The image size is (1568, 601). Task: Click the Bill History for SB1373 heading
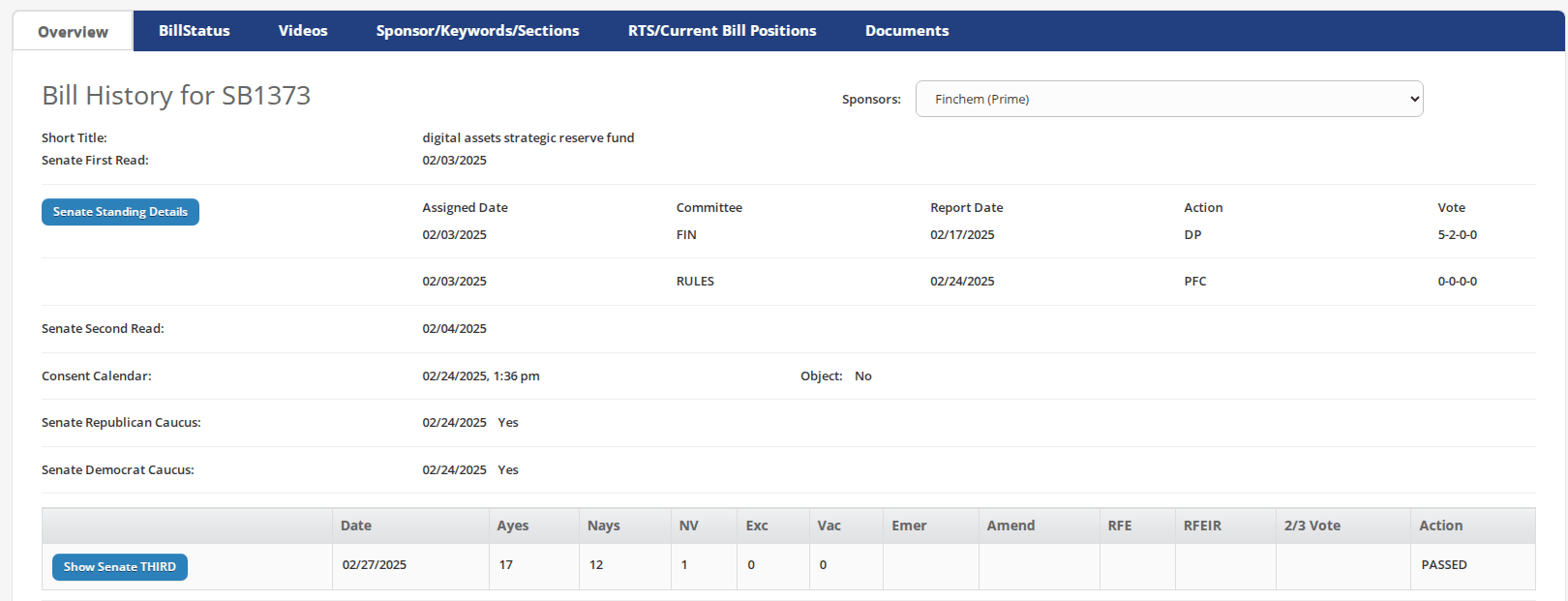tap(176, 96)
